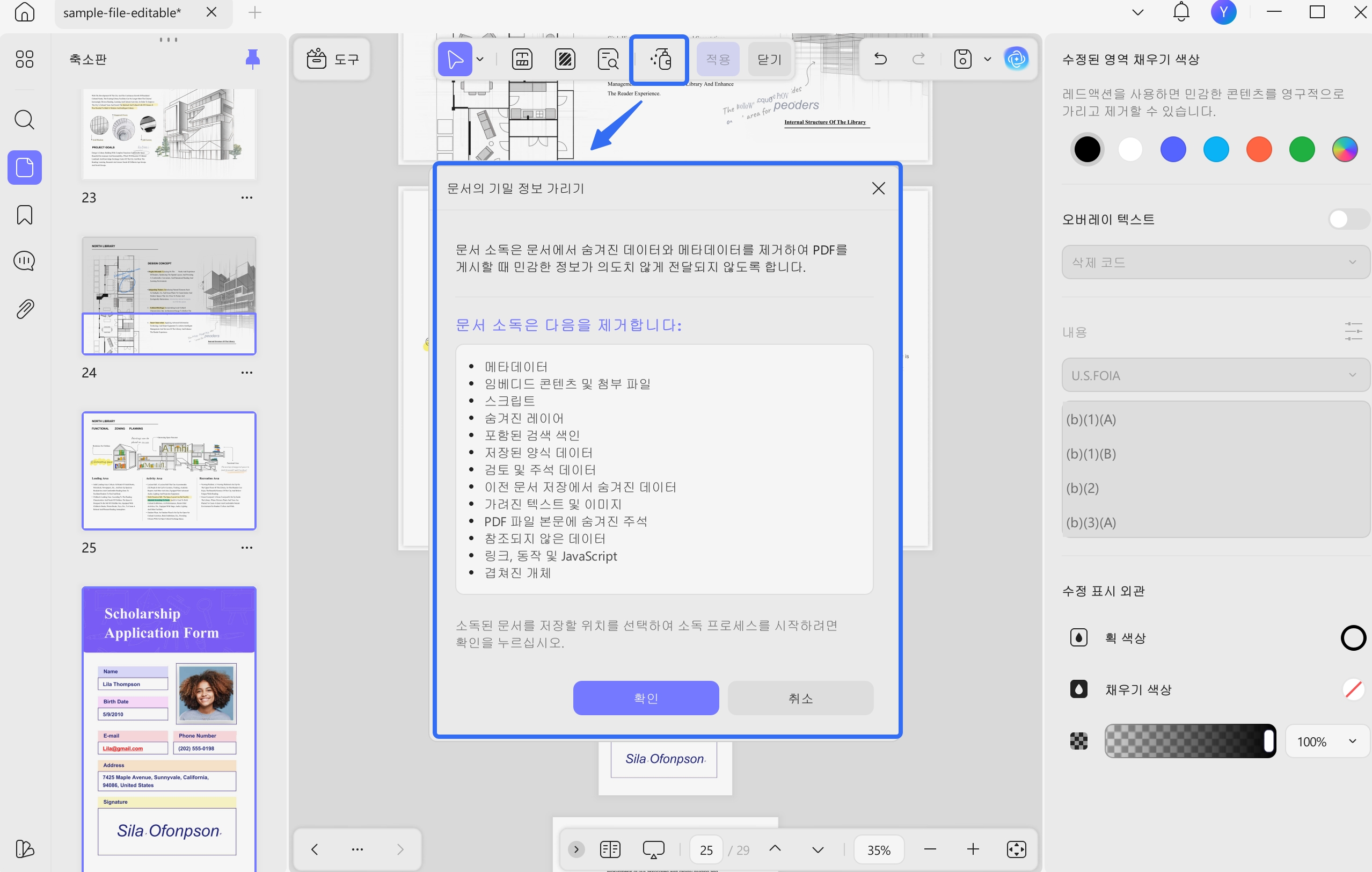Select the black fill color swatch
Screen dimensions: 1372x872
click(1087, 150)
